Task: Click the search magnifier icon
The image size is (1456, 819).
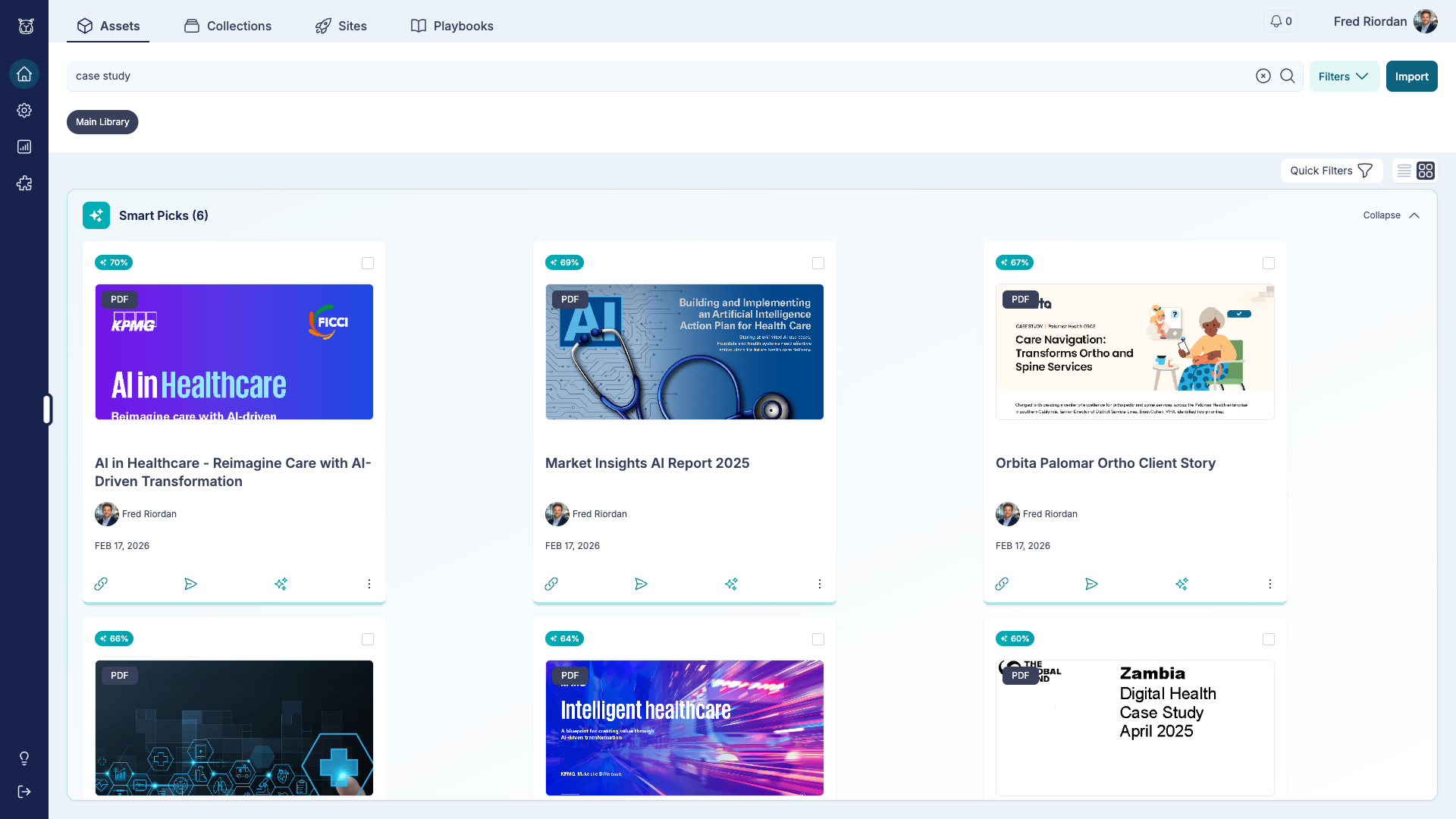Action: pyautogui.click(x=1287, y=76)
